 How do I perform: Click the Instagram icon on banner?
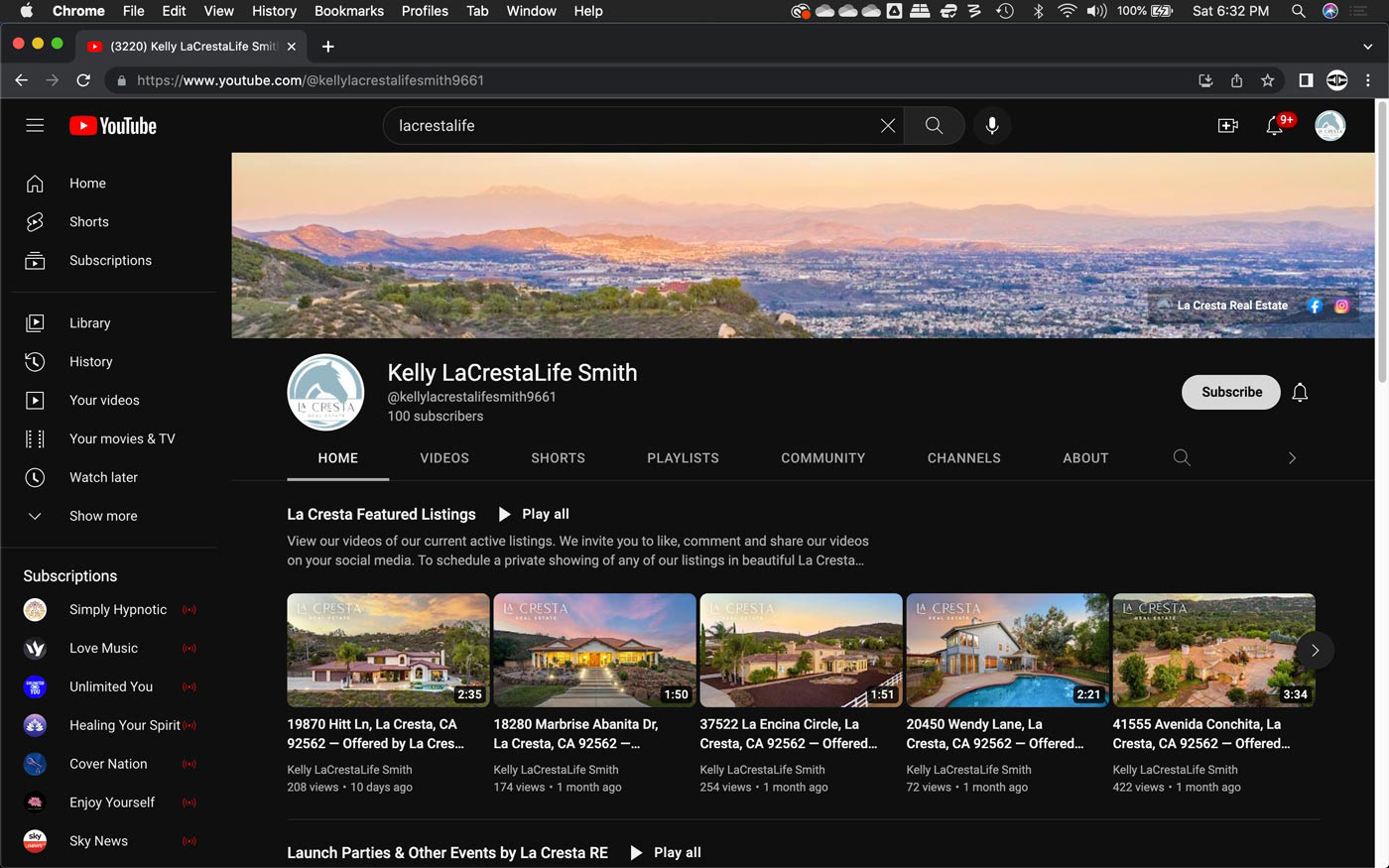pyautogui.click(x=1341, y=306)
